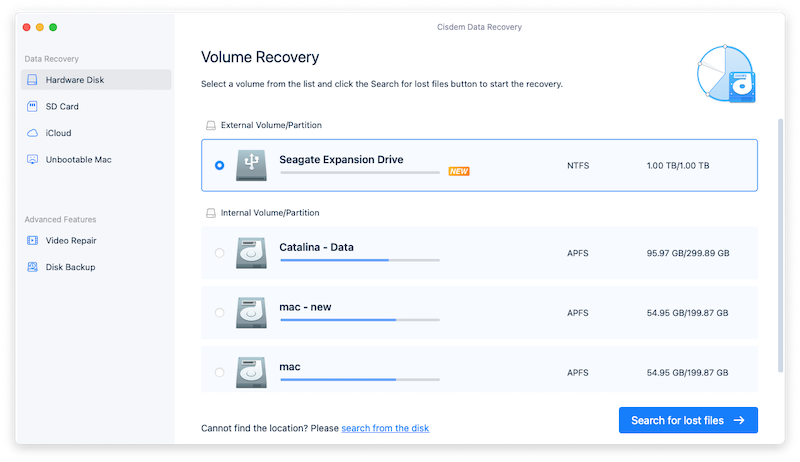This screenshot has height=462, width=800.
Task: Click the mac - new usage bar
Action: tap(360, 320)
